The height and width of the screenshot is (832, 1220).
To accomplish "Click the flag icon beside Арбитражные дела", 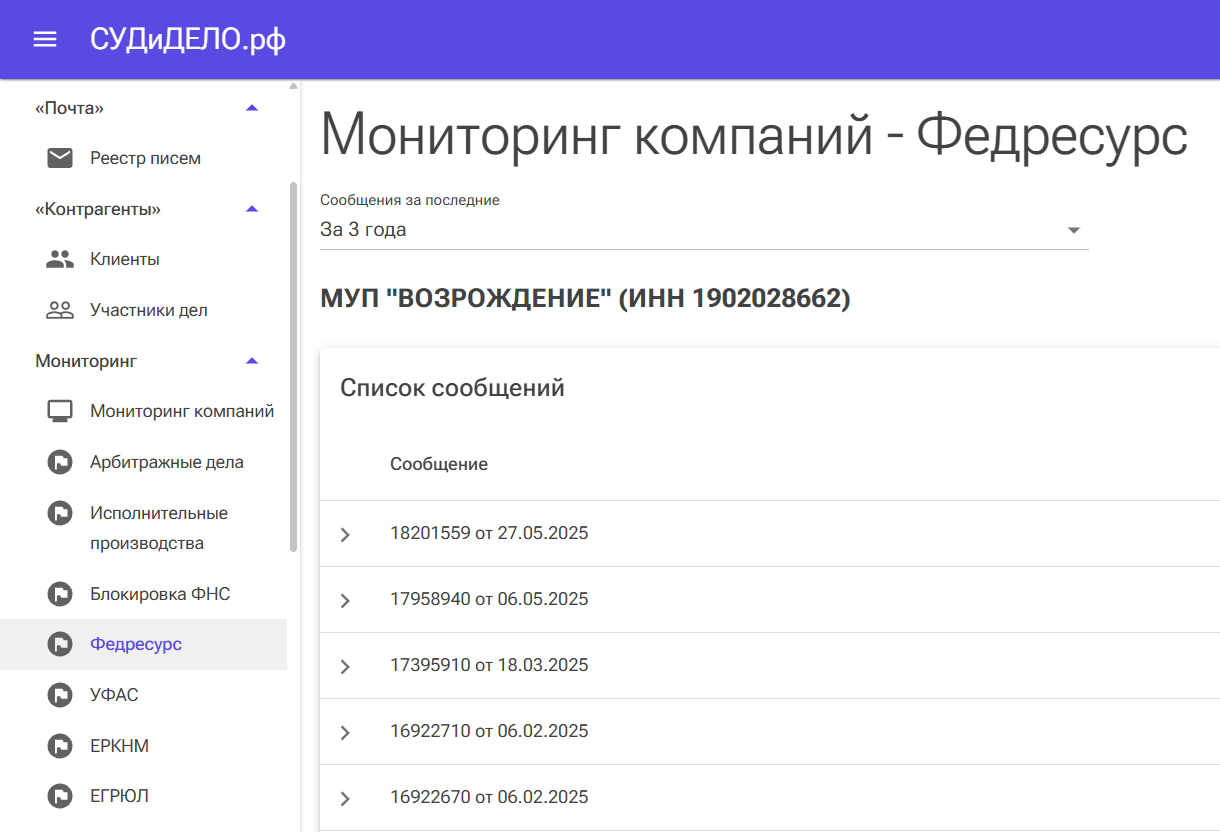I will [60, 462].
